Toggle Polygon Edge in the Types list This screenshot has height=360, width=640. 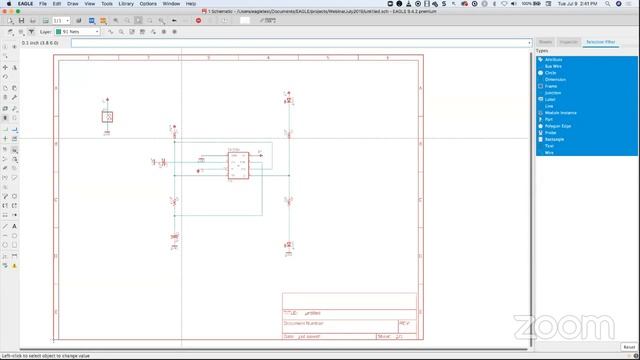pos(587,126)
